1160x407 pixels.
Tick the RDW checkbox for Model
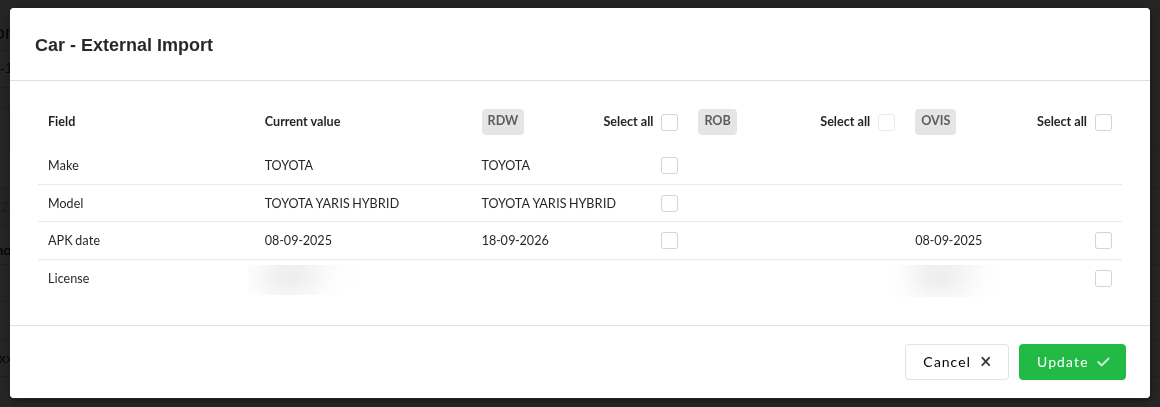[670, 203]
